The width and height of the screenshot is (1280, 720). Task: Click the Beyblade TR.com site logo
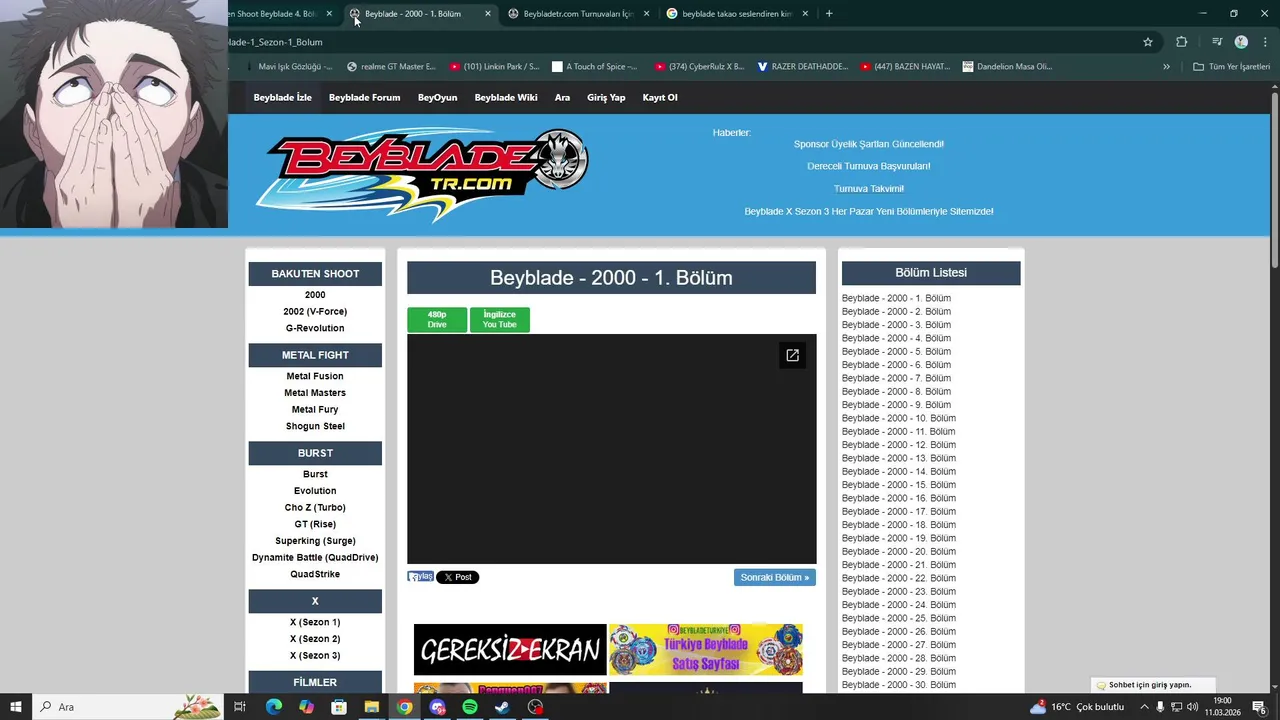[421, 172]
